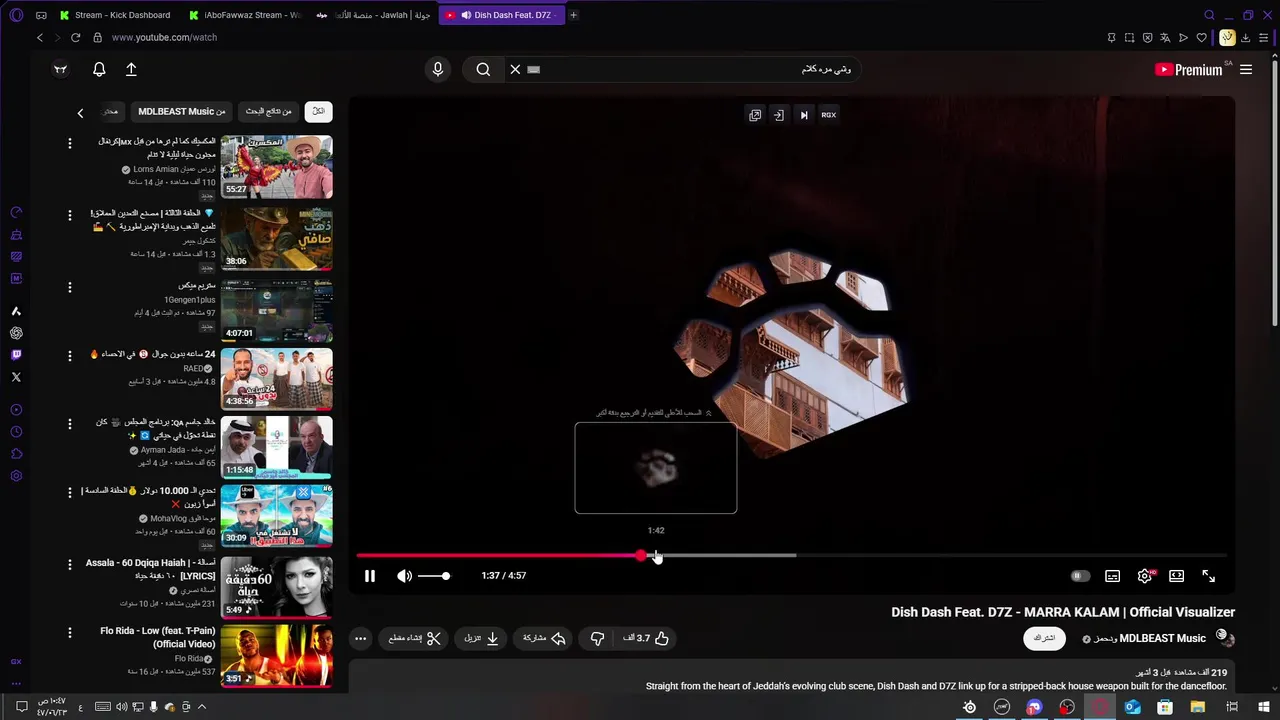
Task: Pause the video playback
Action: 370,576
